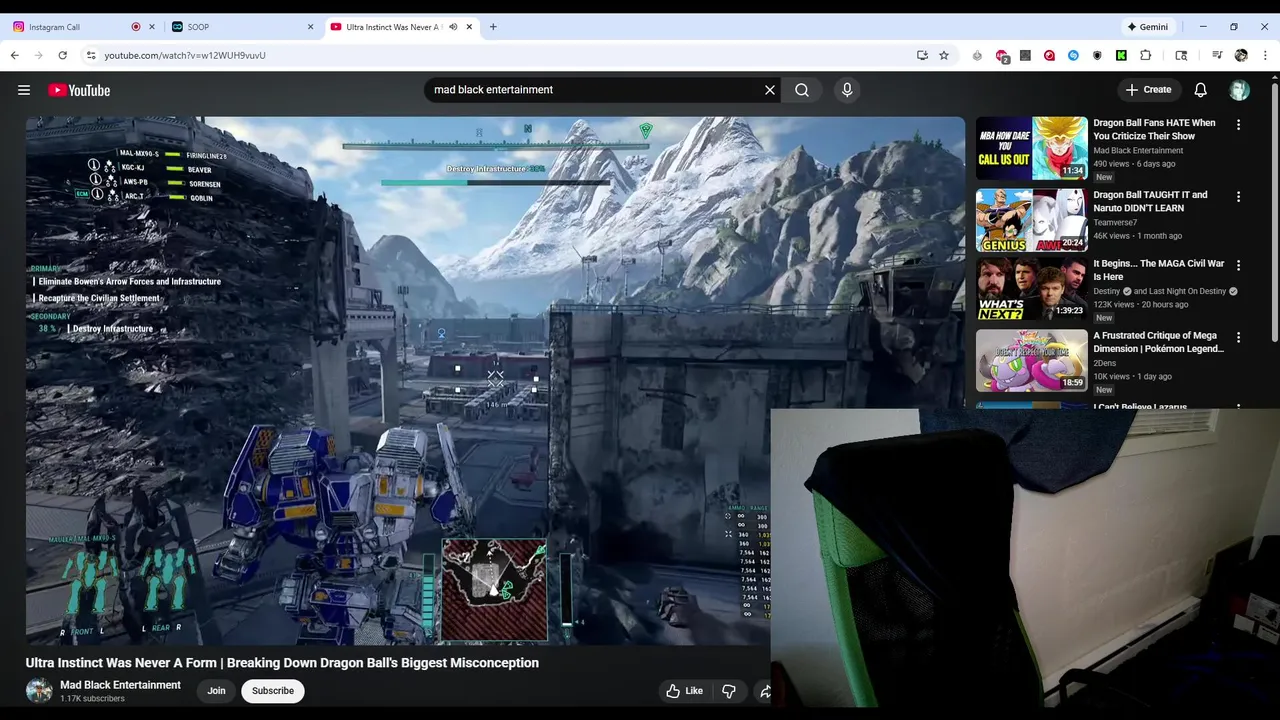The image size is (1280, 720).
Task: Close the SOOP tab
Action: tap(311, 27)
